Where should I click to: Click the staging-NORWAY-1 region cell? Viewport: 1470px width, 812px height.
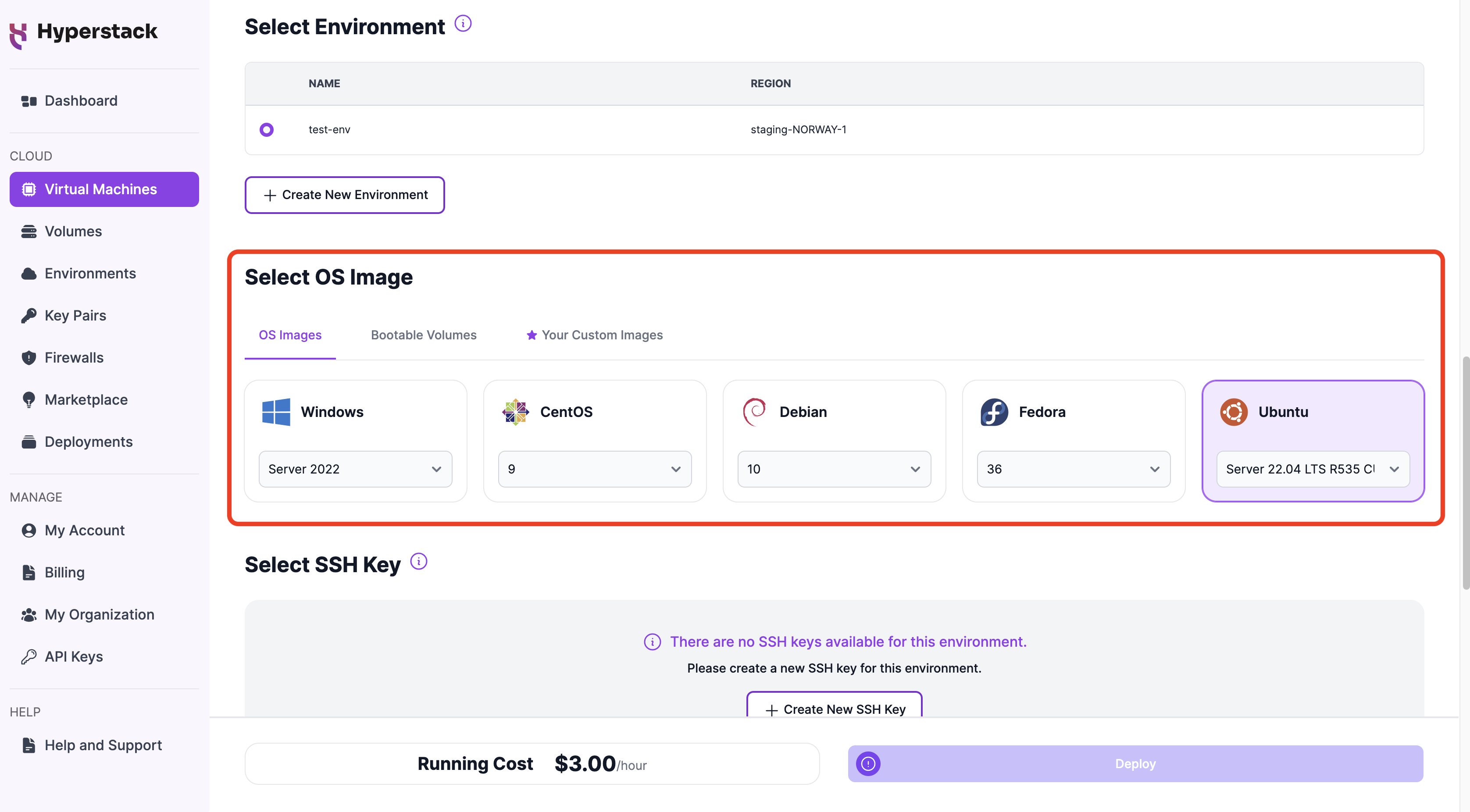click(x=798, y=129)
